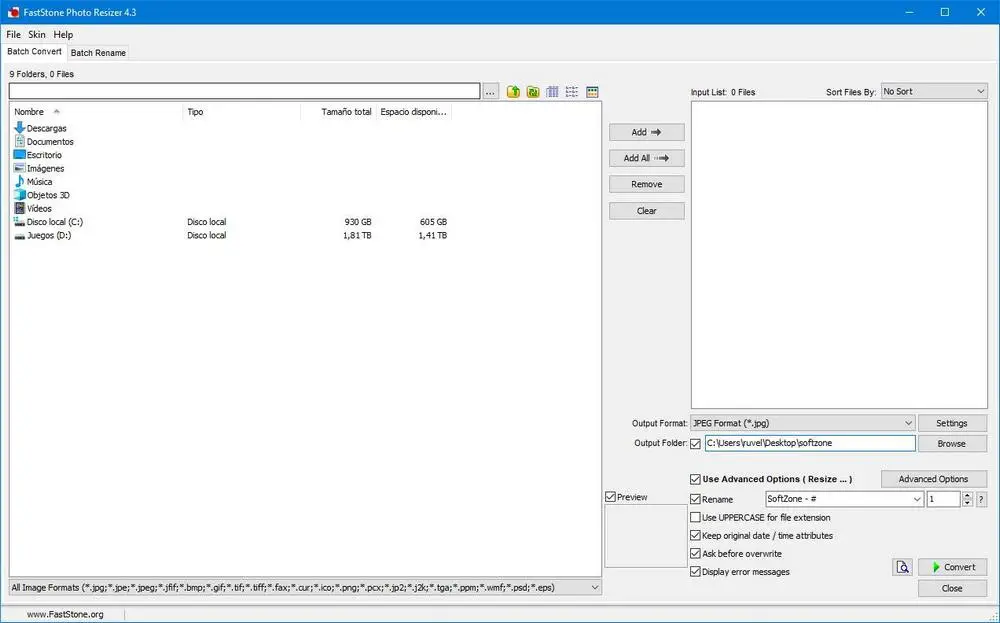Viewport: 1000px width, 623px height.
Task: Click Browse for output folder
Action: [952, 444]
